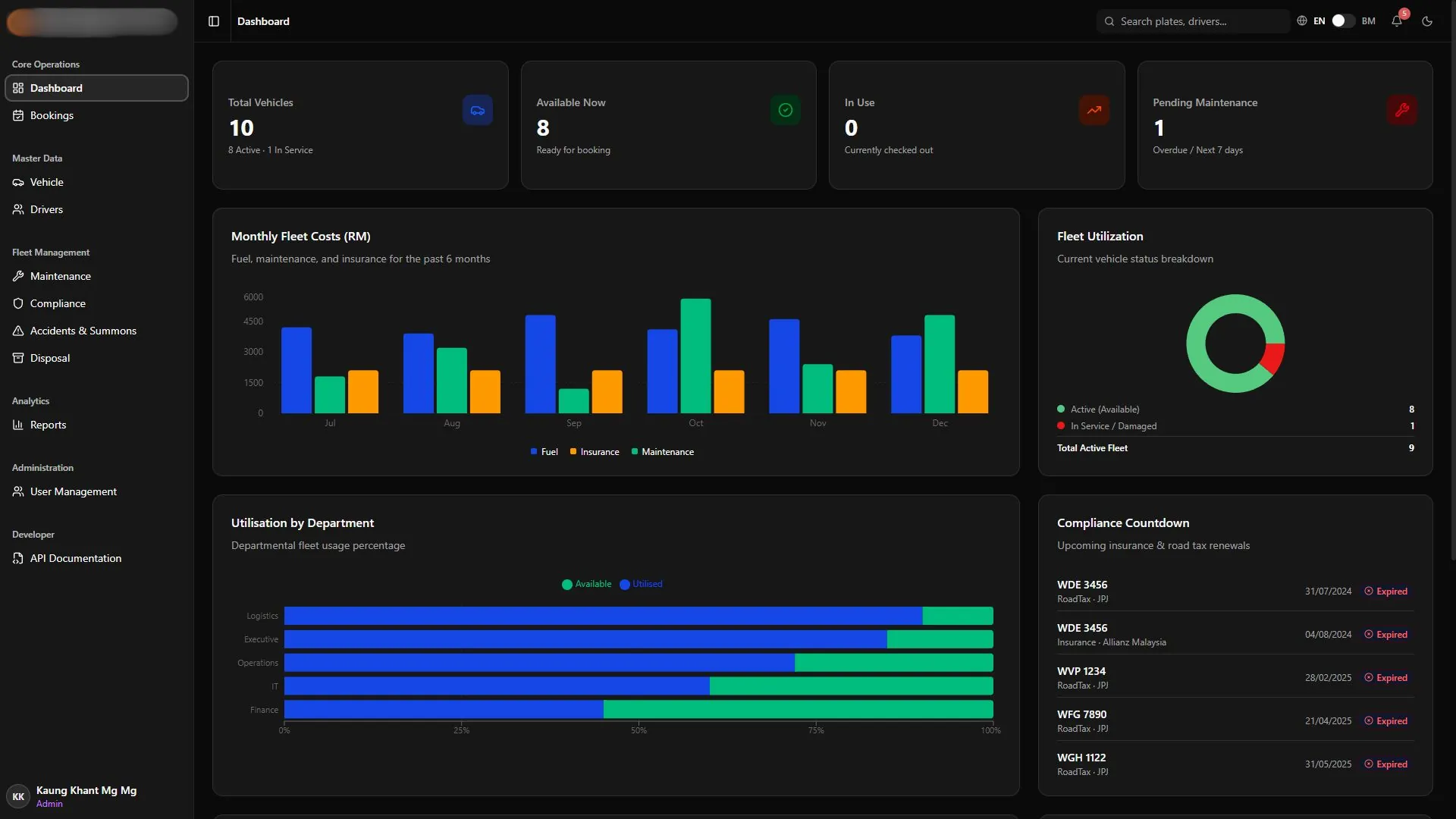Click the Drivers people icon
Screen dimensions: 1456x819
click(x=18, y=209)
